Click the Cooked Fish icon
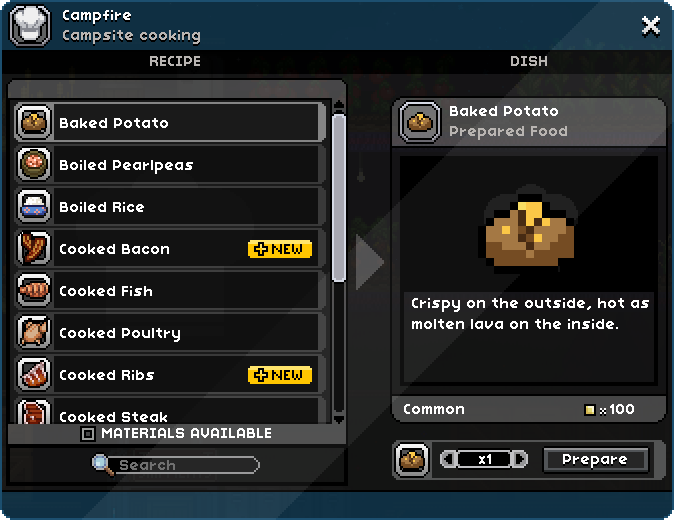This screenshot has width=674, height=520. point(34,290)
